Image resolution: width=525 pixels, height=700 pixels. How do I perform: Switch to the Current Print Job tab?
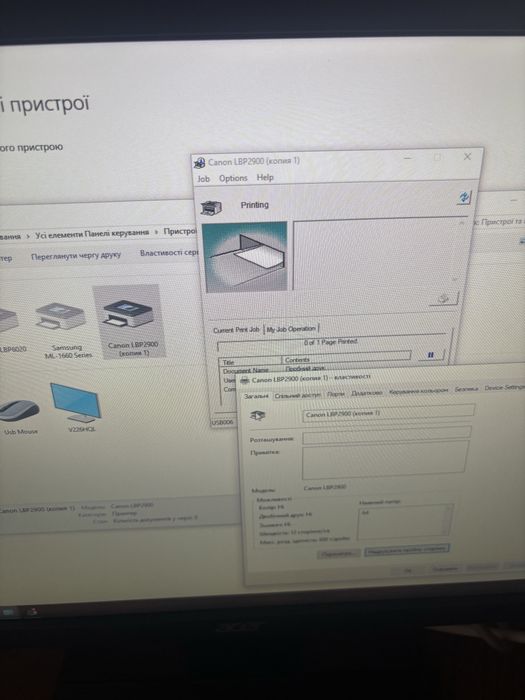(236, 330)
